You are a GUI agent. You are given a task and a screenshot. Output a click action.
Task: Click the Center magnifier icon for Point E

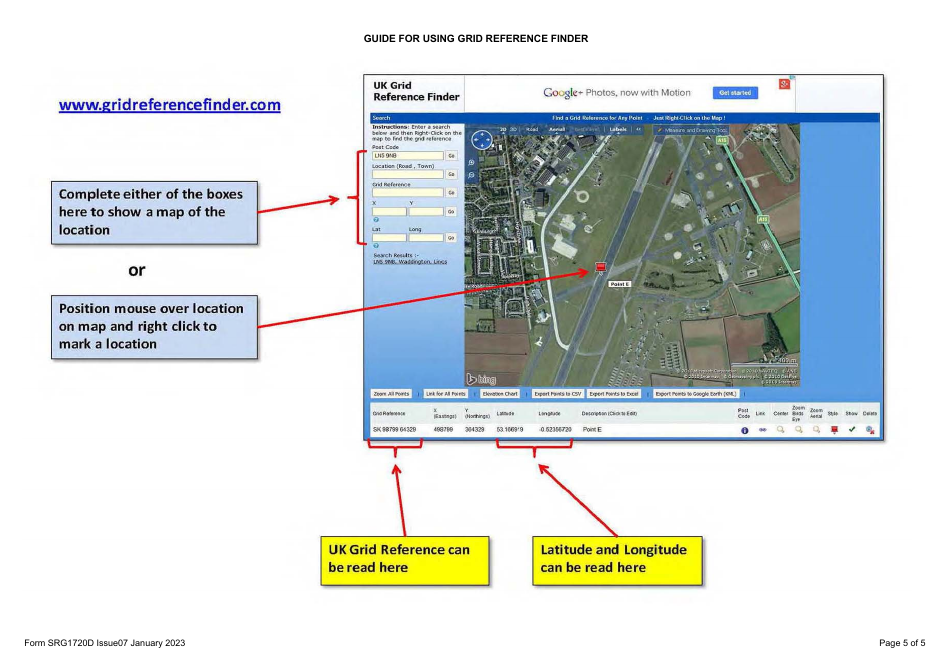click(x=780, y=430)
